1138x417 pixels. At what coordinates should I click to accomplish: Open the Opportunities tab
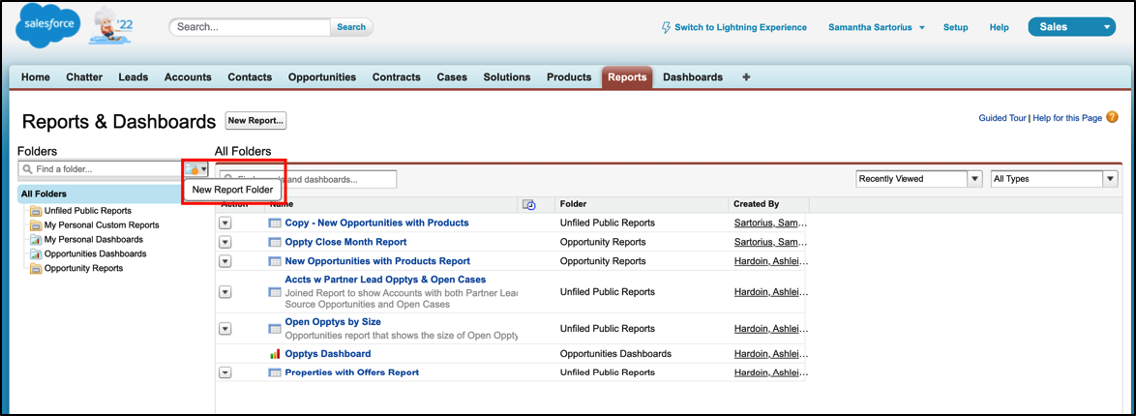coord(322,77)
